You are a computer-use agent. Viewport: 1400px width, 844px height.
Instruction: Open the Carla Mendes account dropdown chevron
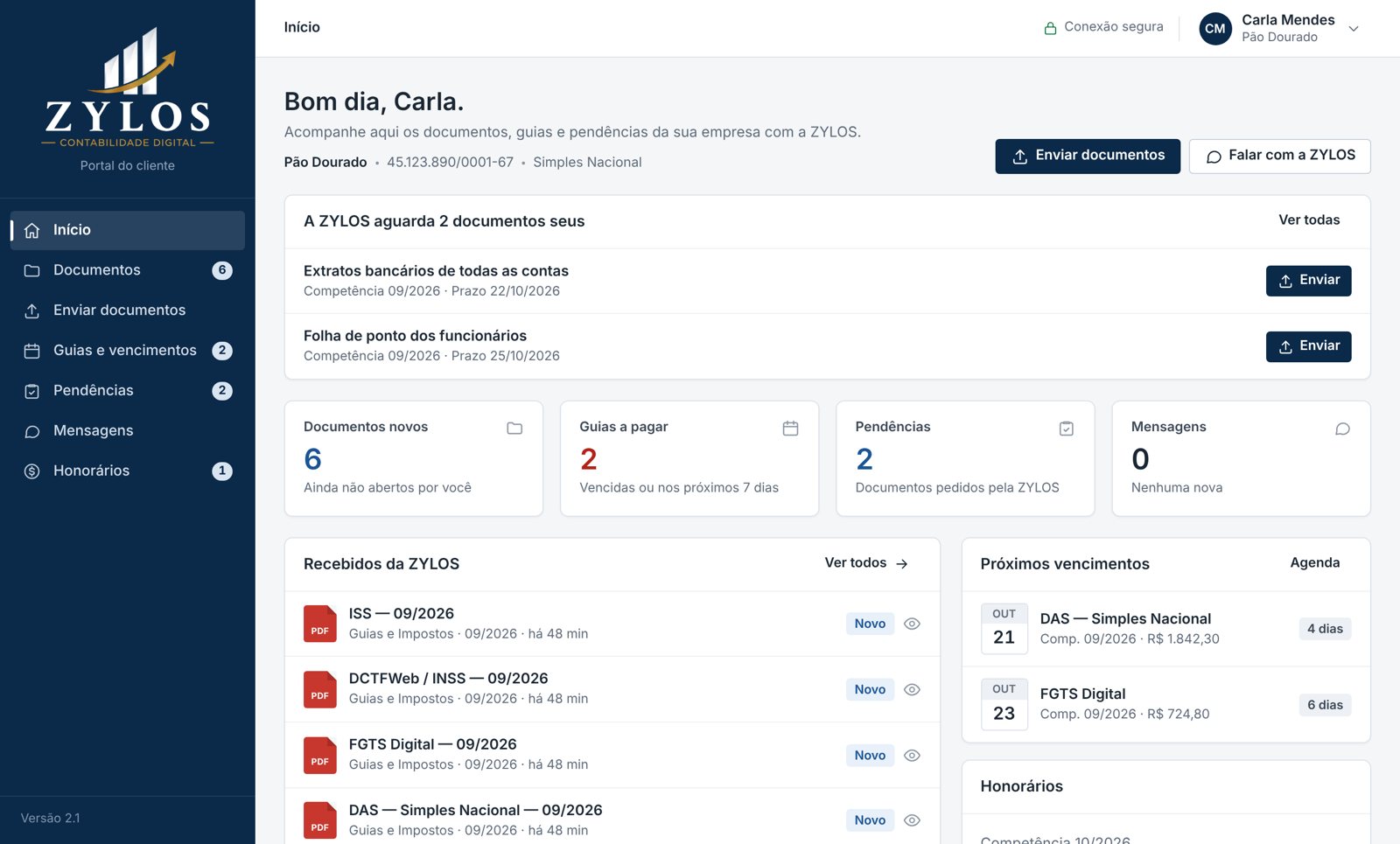click(1354, 29)
